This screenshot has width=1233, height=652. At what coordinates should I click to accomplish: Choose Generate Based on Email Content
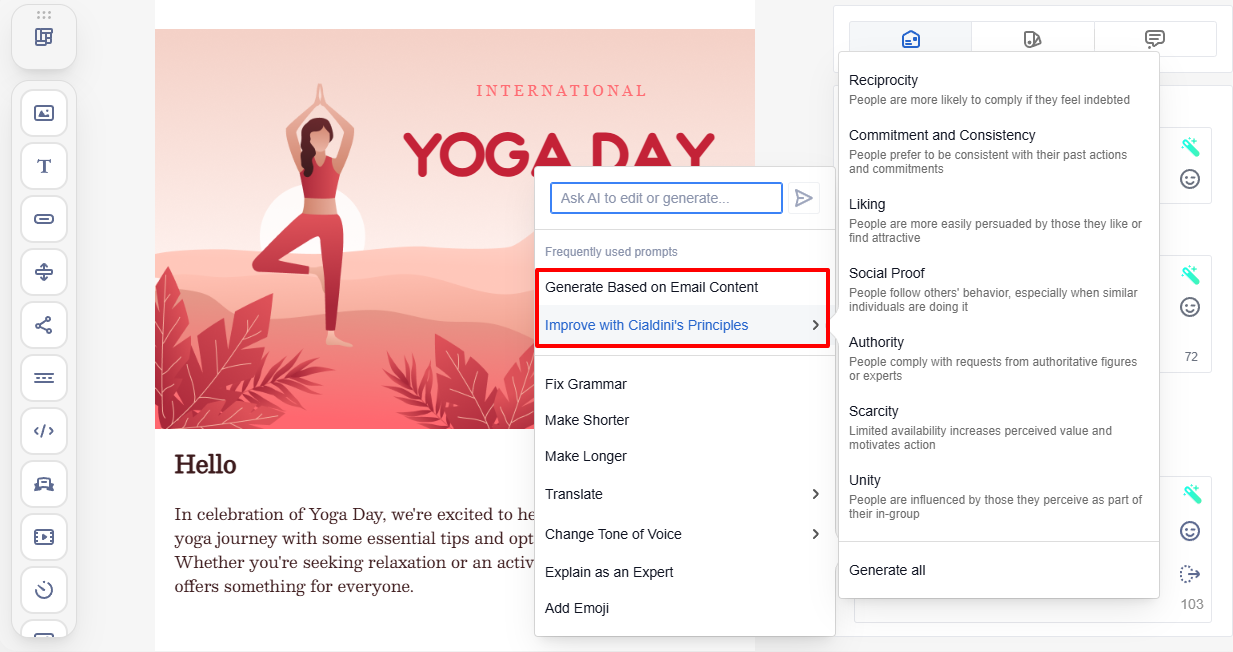pos(685,287)
